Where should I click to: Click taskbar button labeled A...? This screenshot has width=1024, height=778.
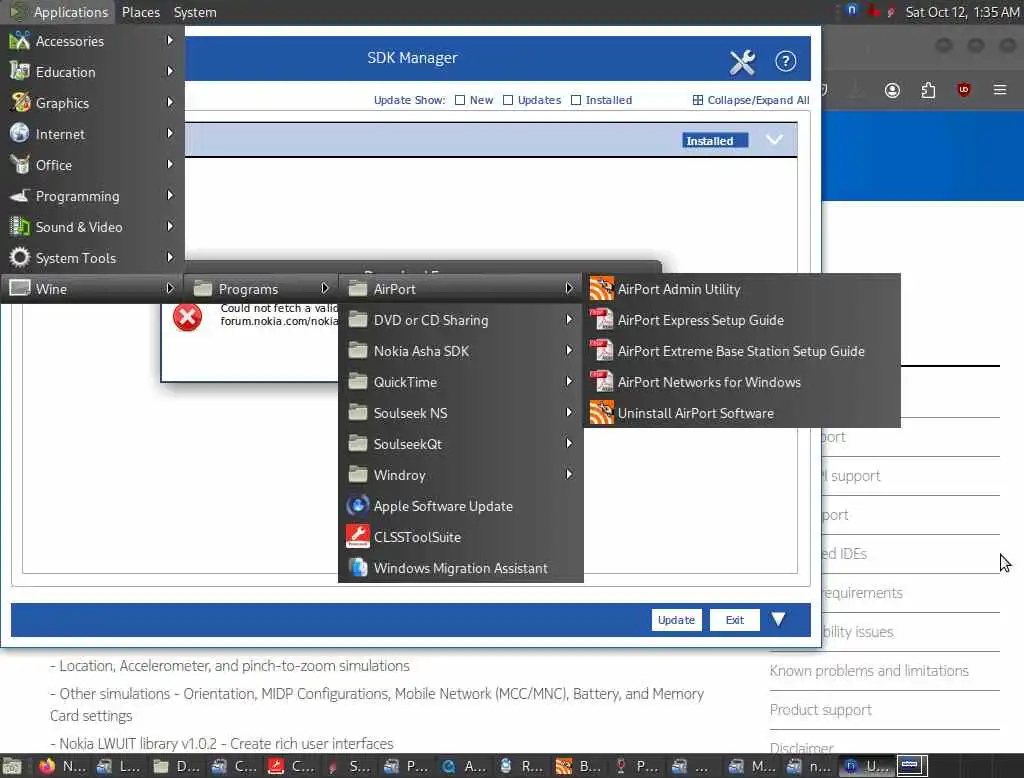pos(464,766)
